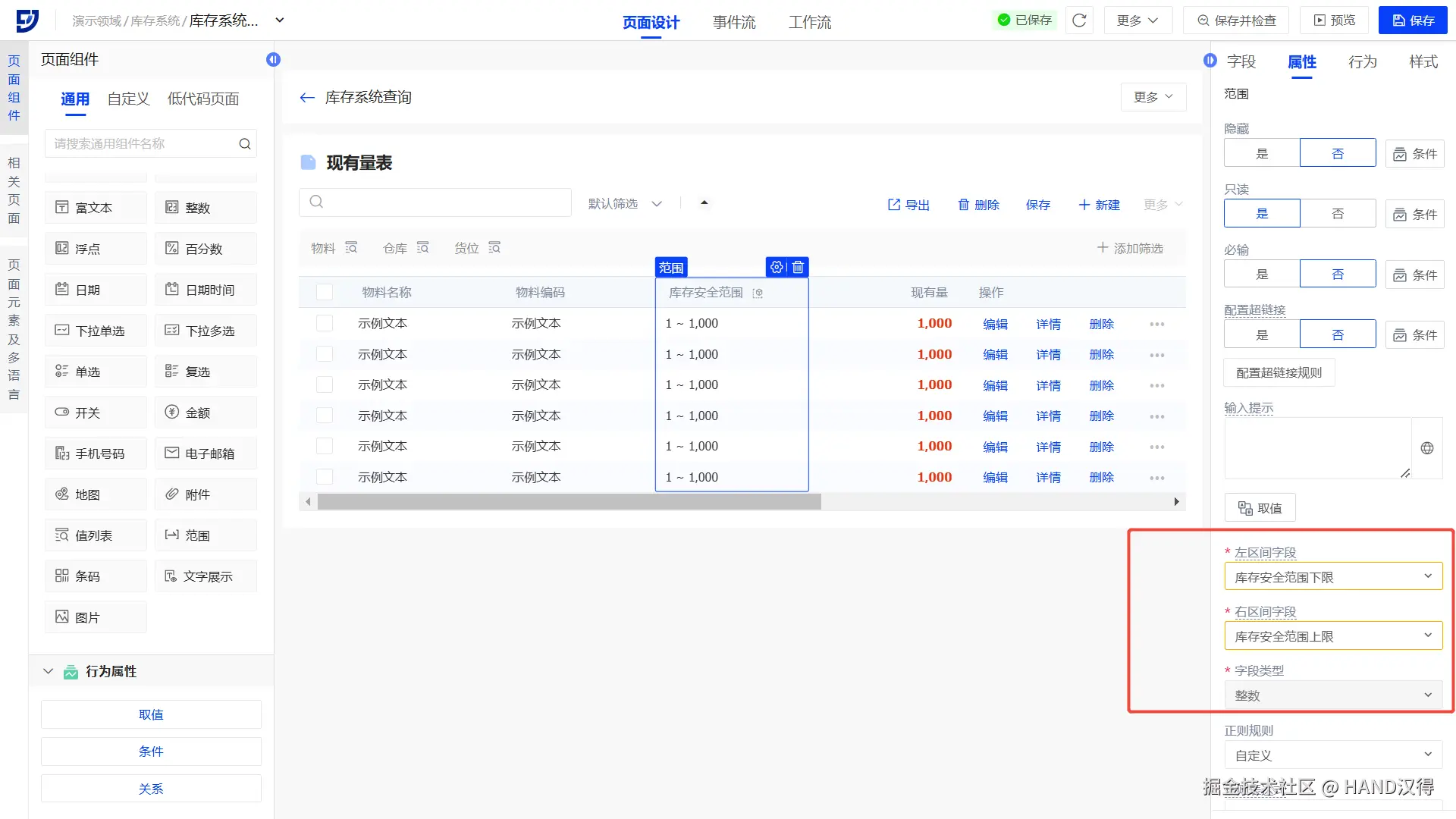
Task: Click the 配置超链接规则 button
Action: coord(1279,373)
